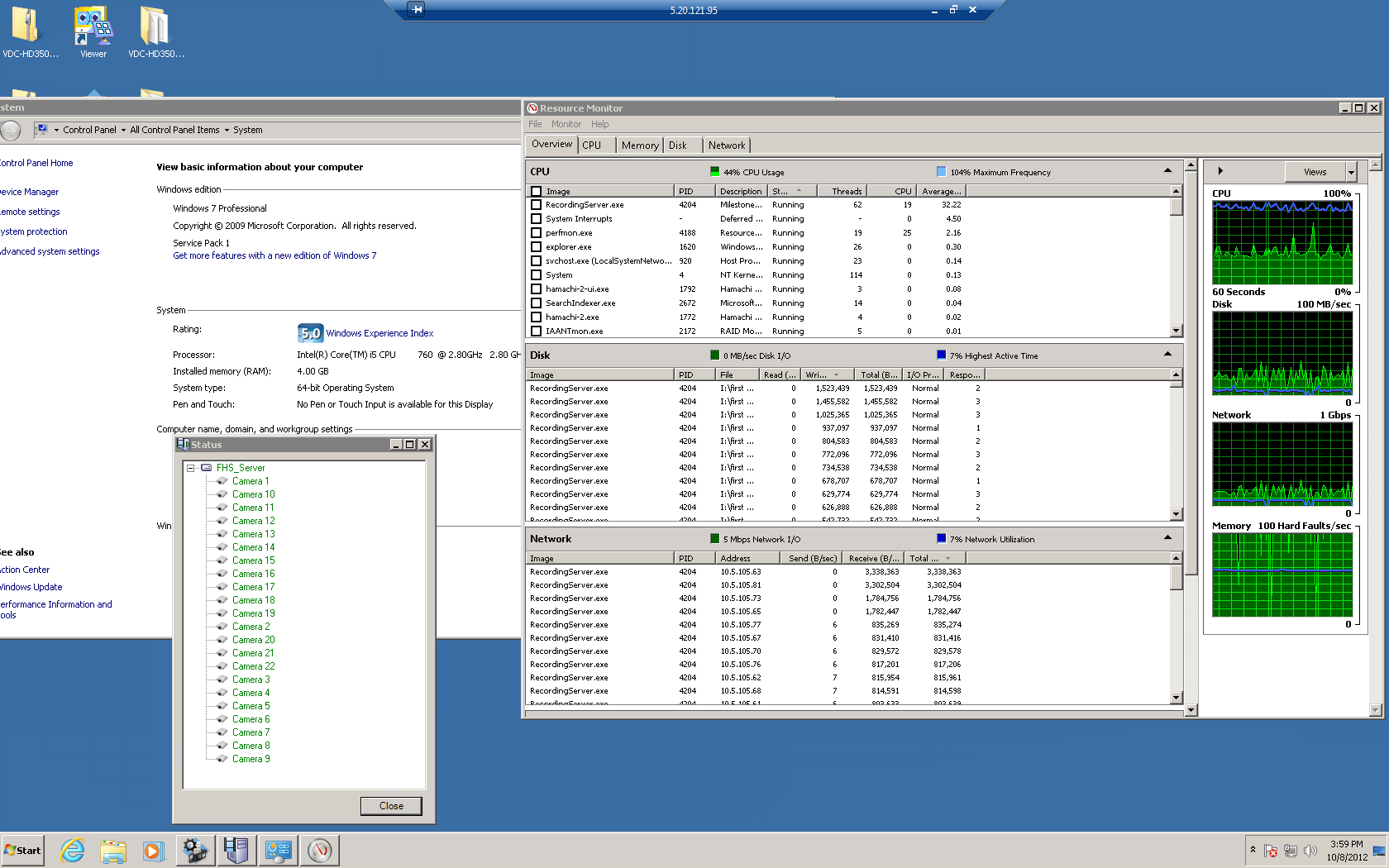Open the Monitor menu
This screenshot has width=1389, height=868.
point(566,124)
